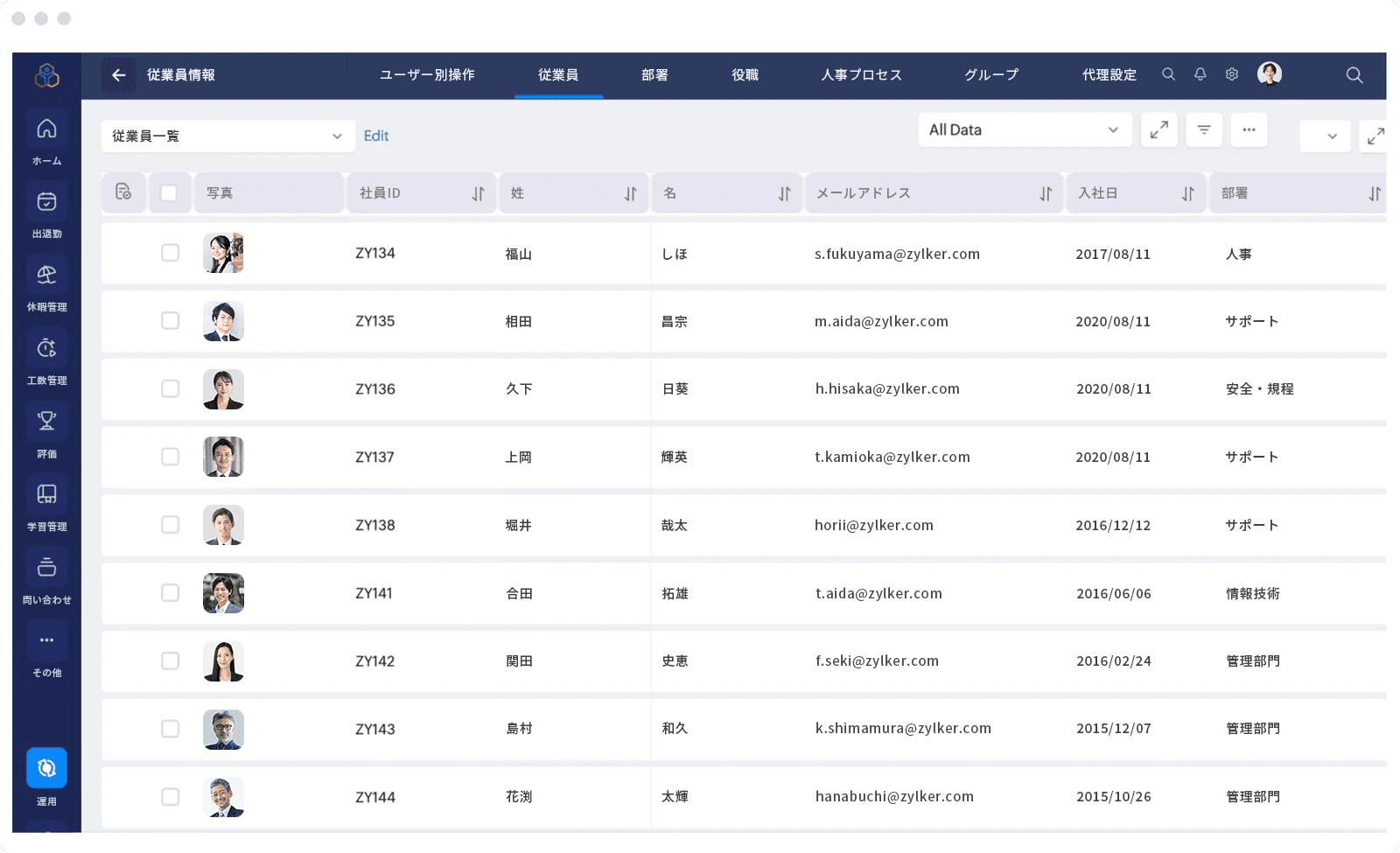The width and height of the screenshot is (1400, 853).
Task: Check the ZY143 島村 row checkbox
Action: (170, 729)
